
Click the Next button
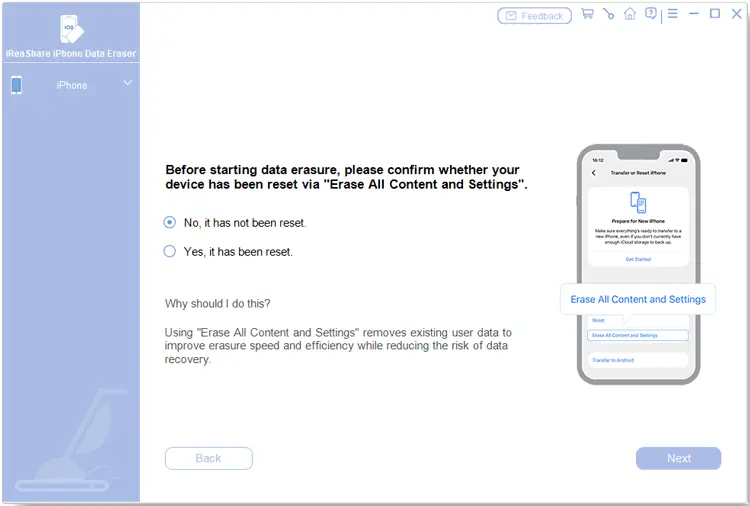click(x=678, y=458)
